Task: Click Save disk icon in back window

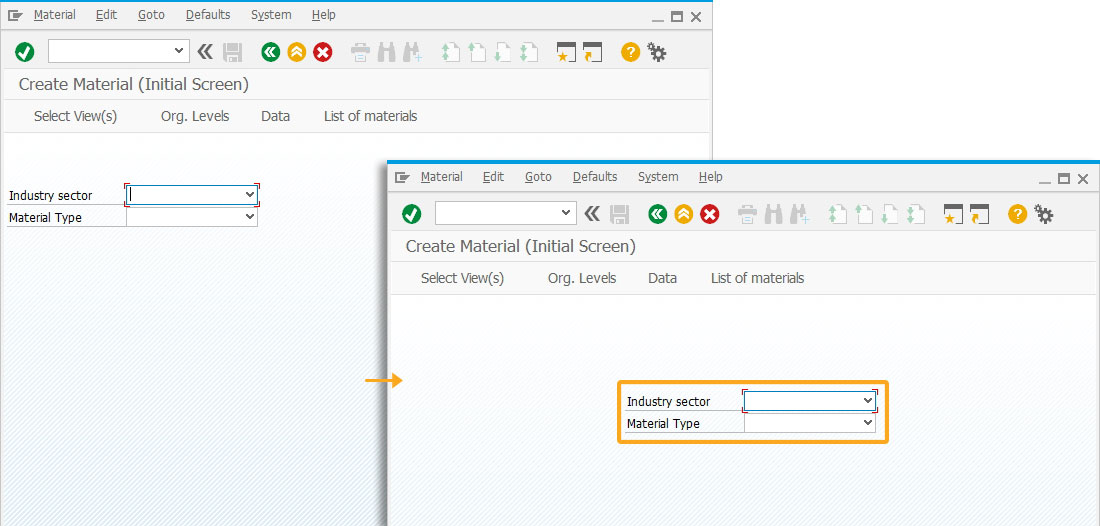Action: point(232,52)
